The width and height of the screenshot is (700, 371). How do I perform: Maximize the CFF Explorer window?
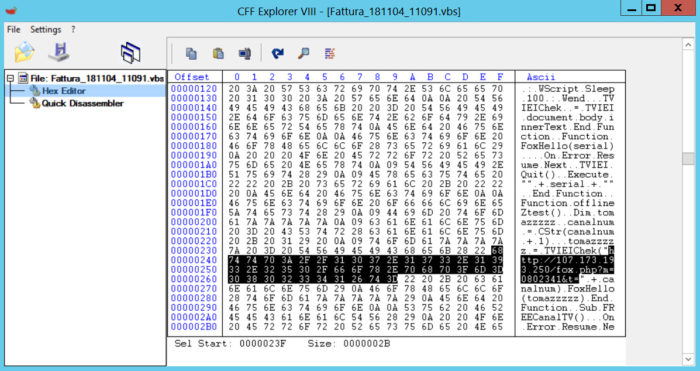click(x=651, y=8)
